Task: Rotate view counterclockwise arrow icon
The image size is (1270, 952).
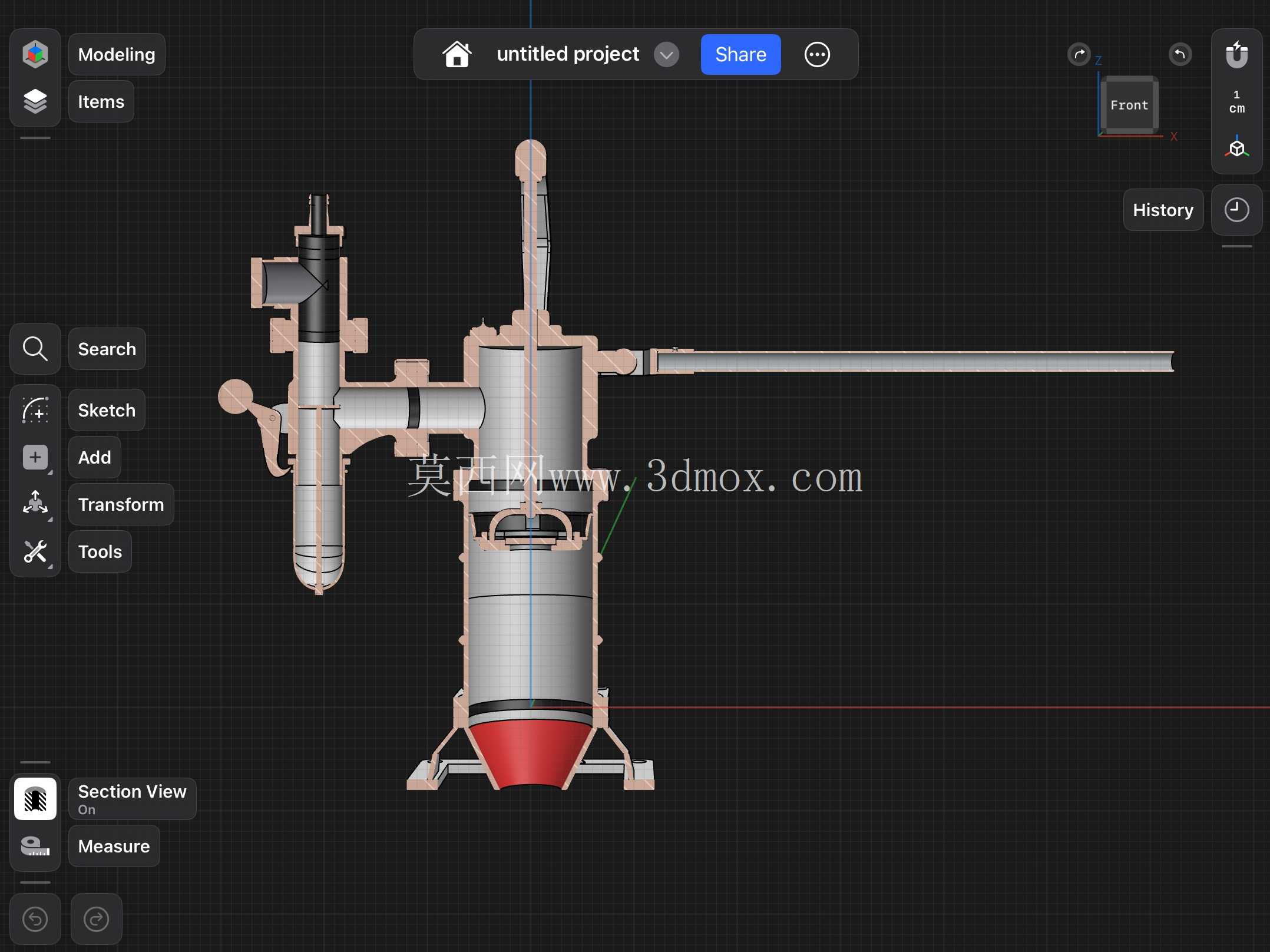Action: click(x=1180, y=55)
